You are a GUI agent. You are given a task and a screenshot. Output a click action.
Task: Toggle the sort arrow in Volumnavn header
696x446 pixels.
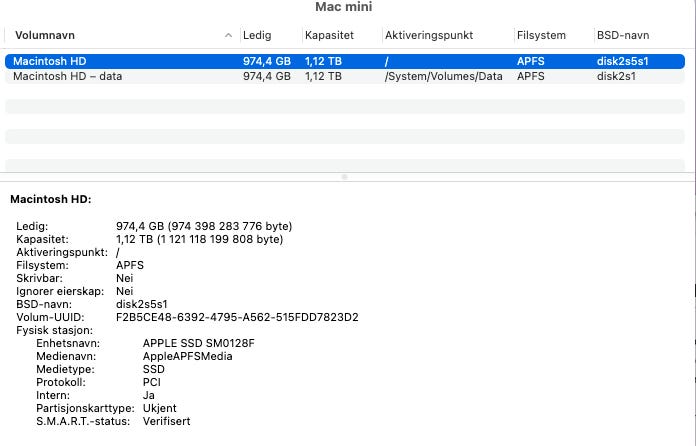coord(228,36)
